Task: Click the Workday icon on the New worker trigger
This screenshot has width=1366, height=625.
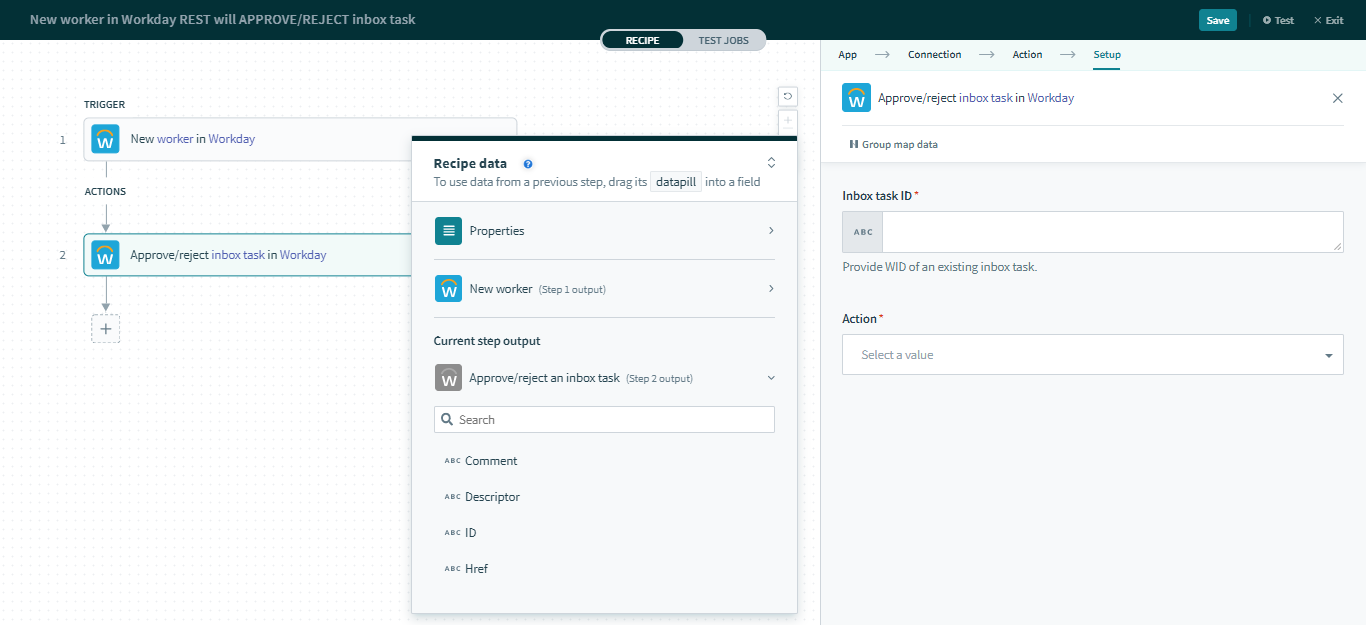Action: (105, 139)
